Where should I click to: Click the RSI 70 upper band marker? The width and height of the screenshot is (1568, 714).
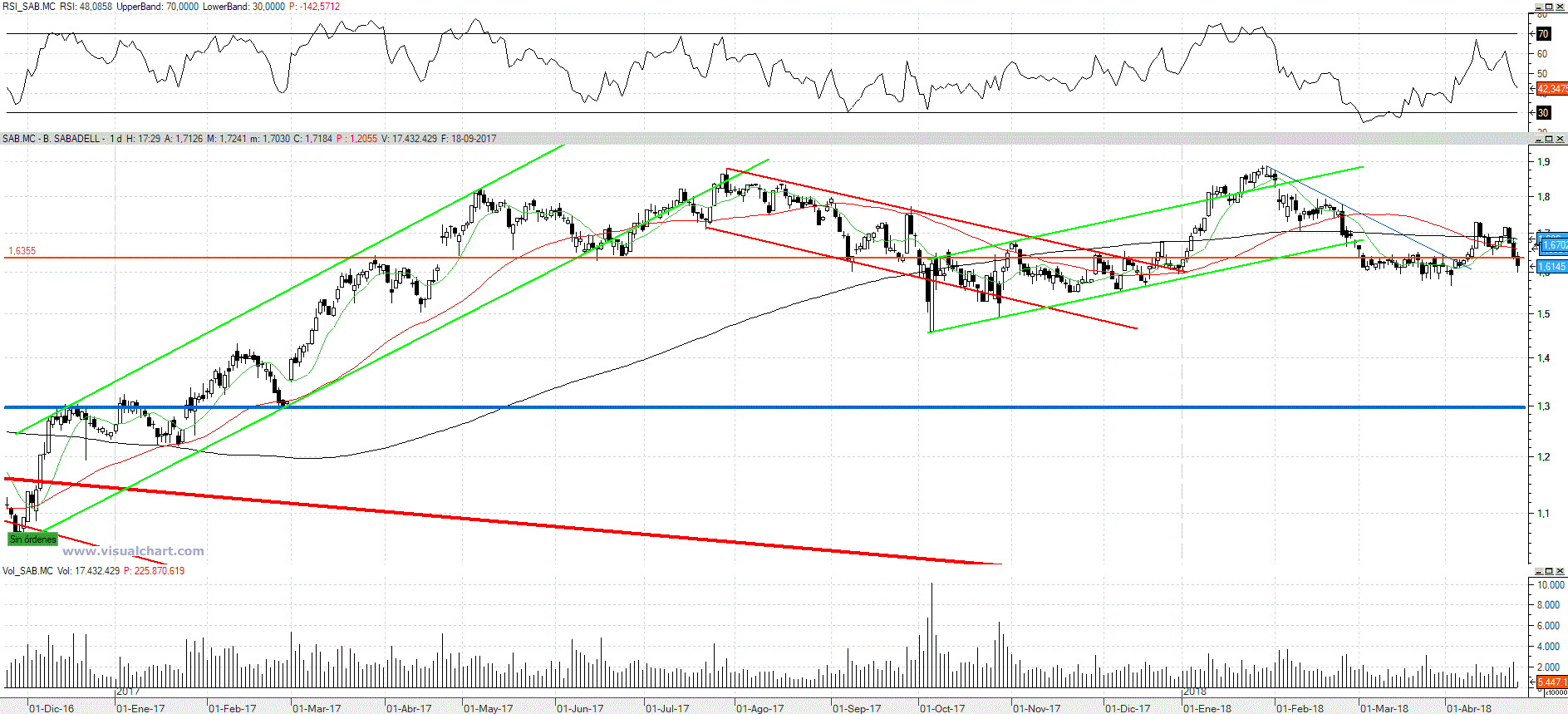tap(1543, 34)
